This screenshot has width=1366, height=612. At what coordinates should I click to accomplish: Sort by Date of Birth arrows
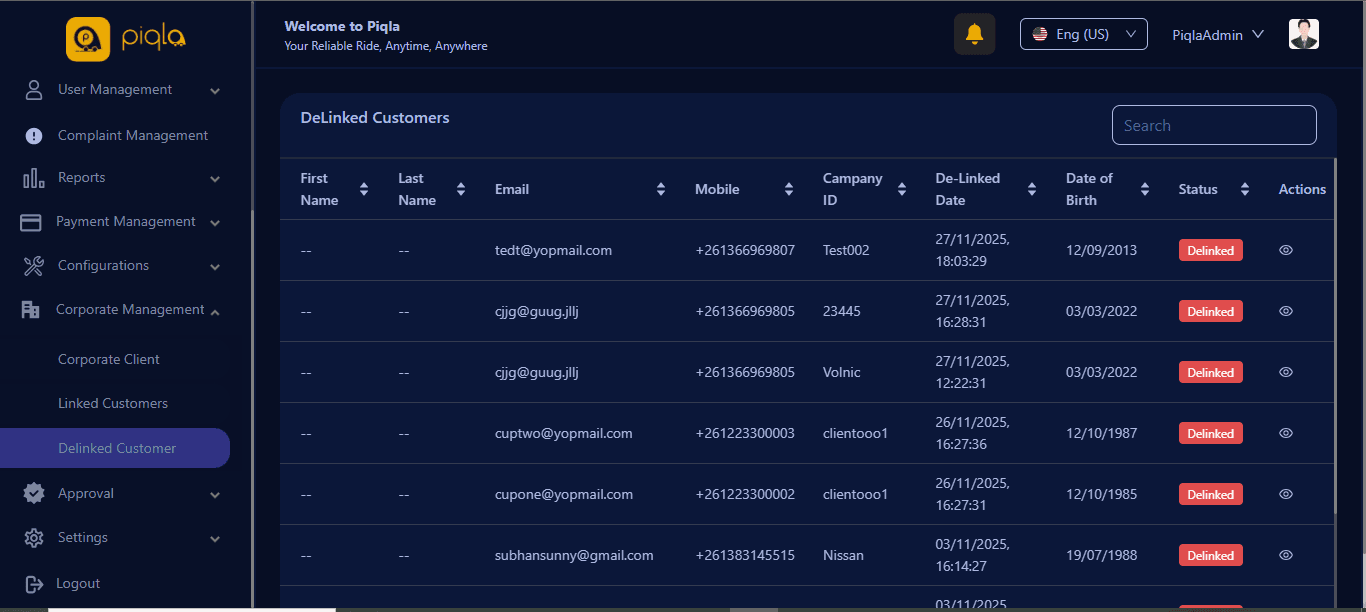pyautogui.click(x=1145, y=189)
